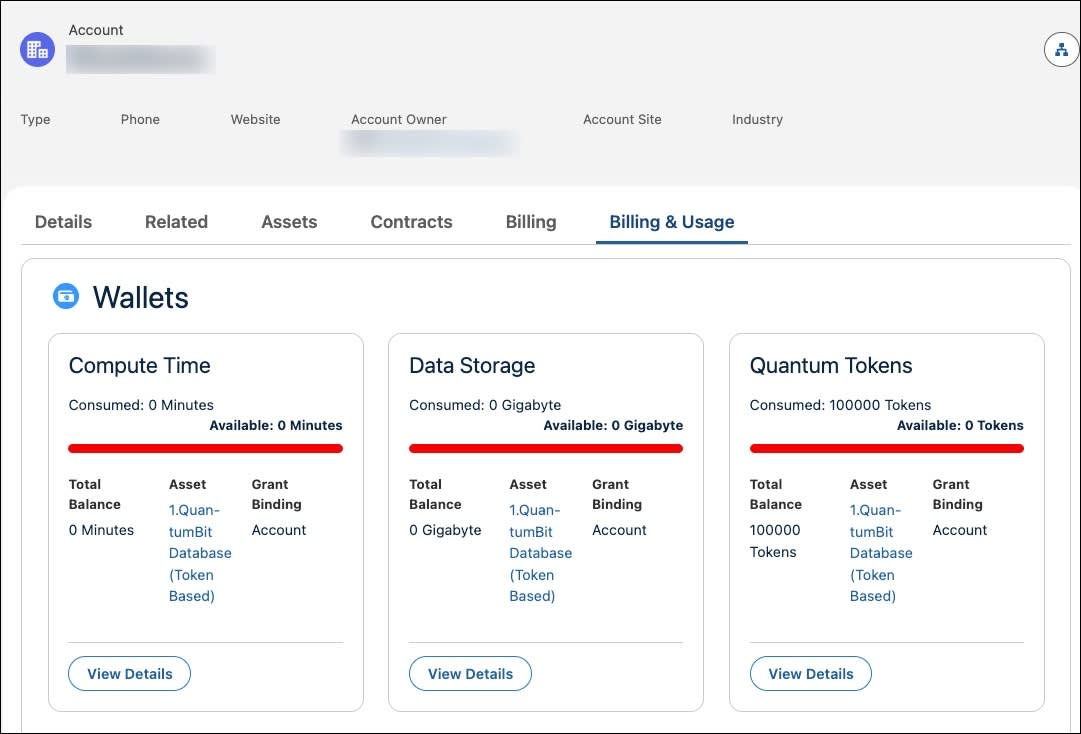The image size is (1081, 734).
Task: Click the Quantum Tokens usage progress bar
Action: coord(886,448)
